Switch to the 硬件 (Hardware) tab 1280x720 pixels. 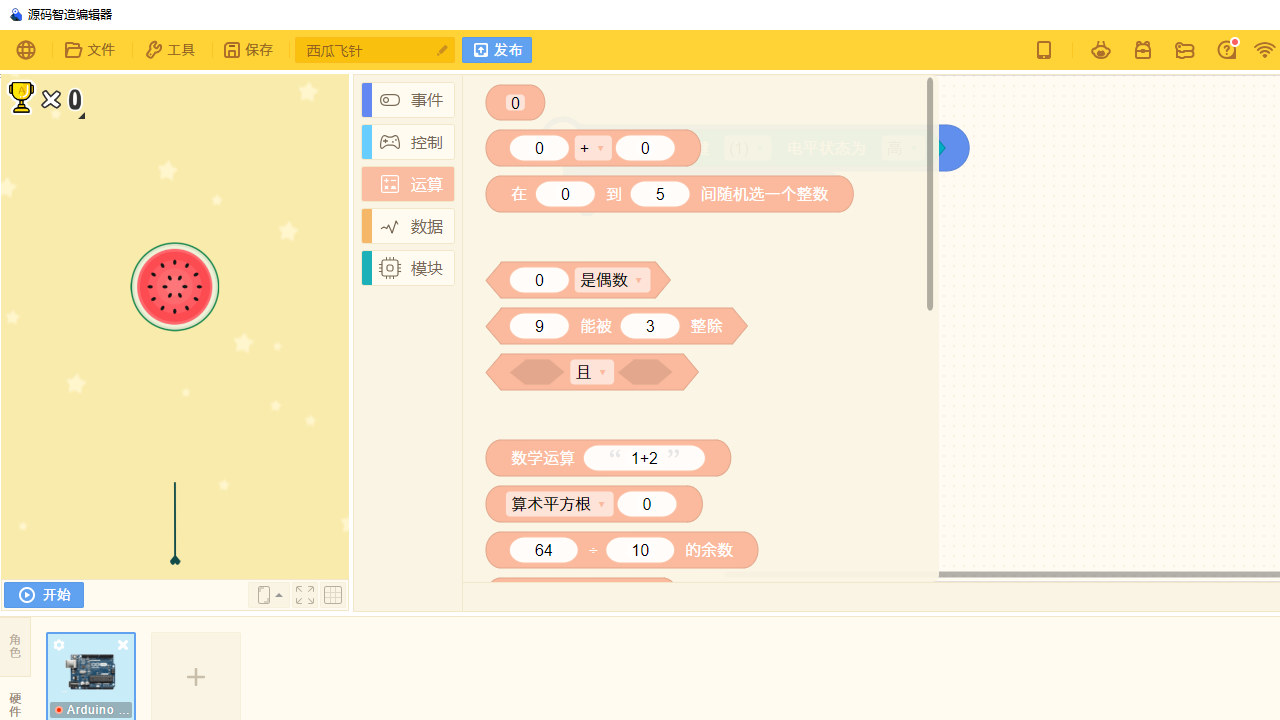(x=15, y=705)
